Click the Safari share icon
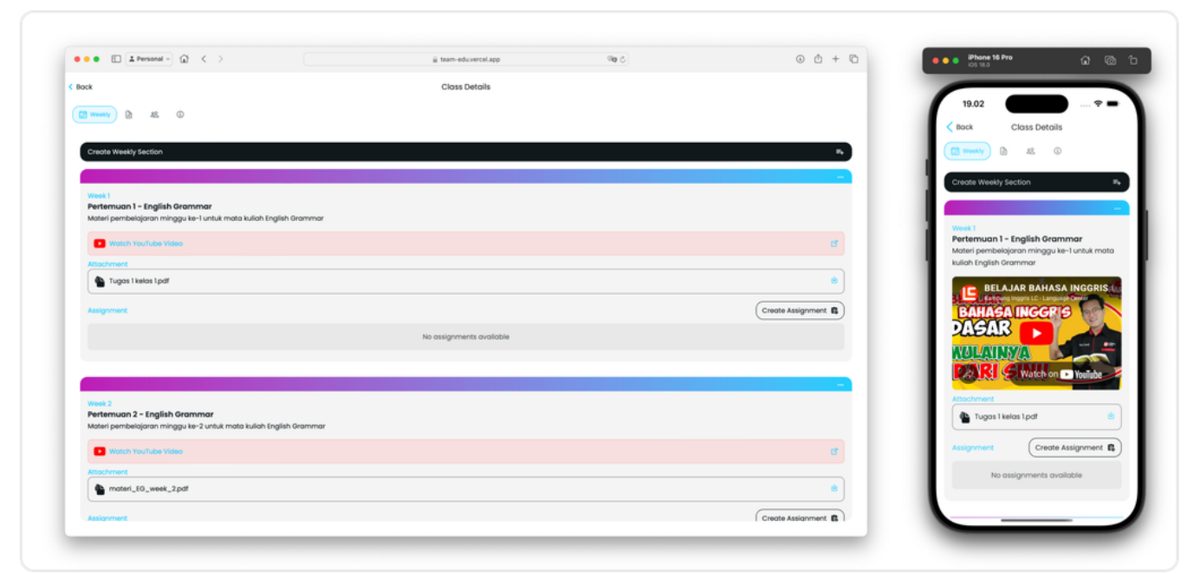 818,59
